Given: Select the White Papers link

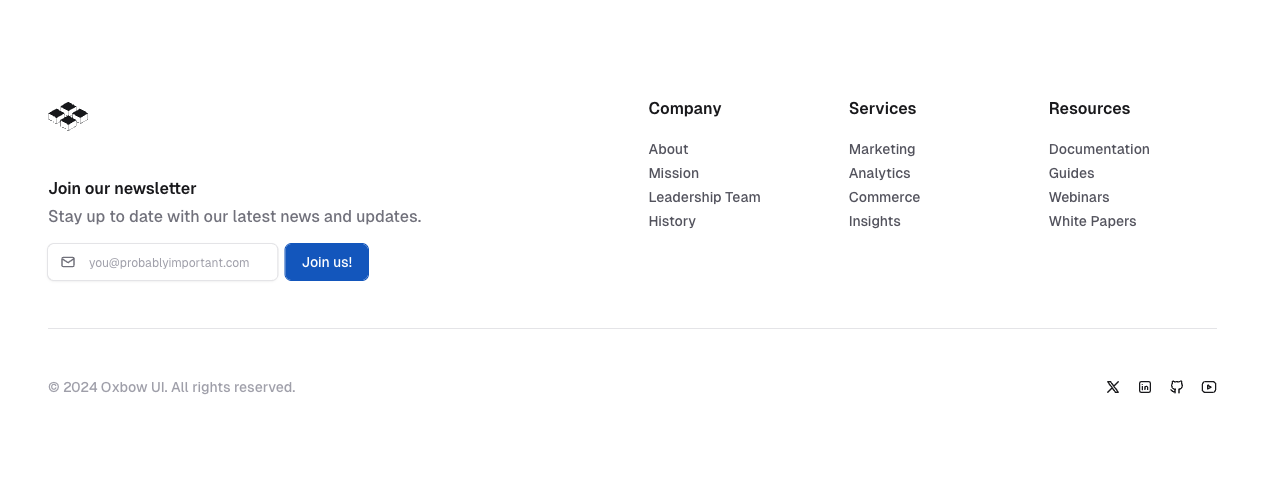Looking at the screenshot, I should click(1092, 221).
